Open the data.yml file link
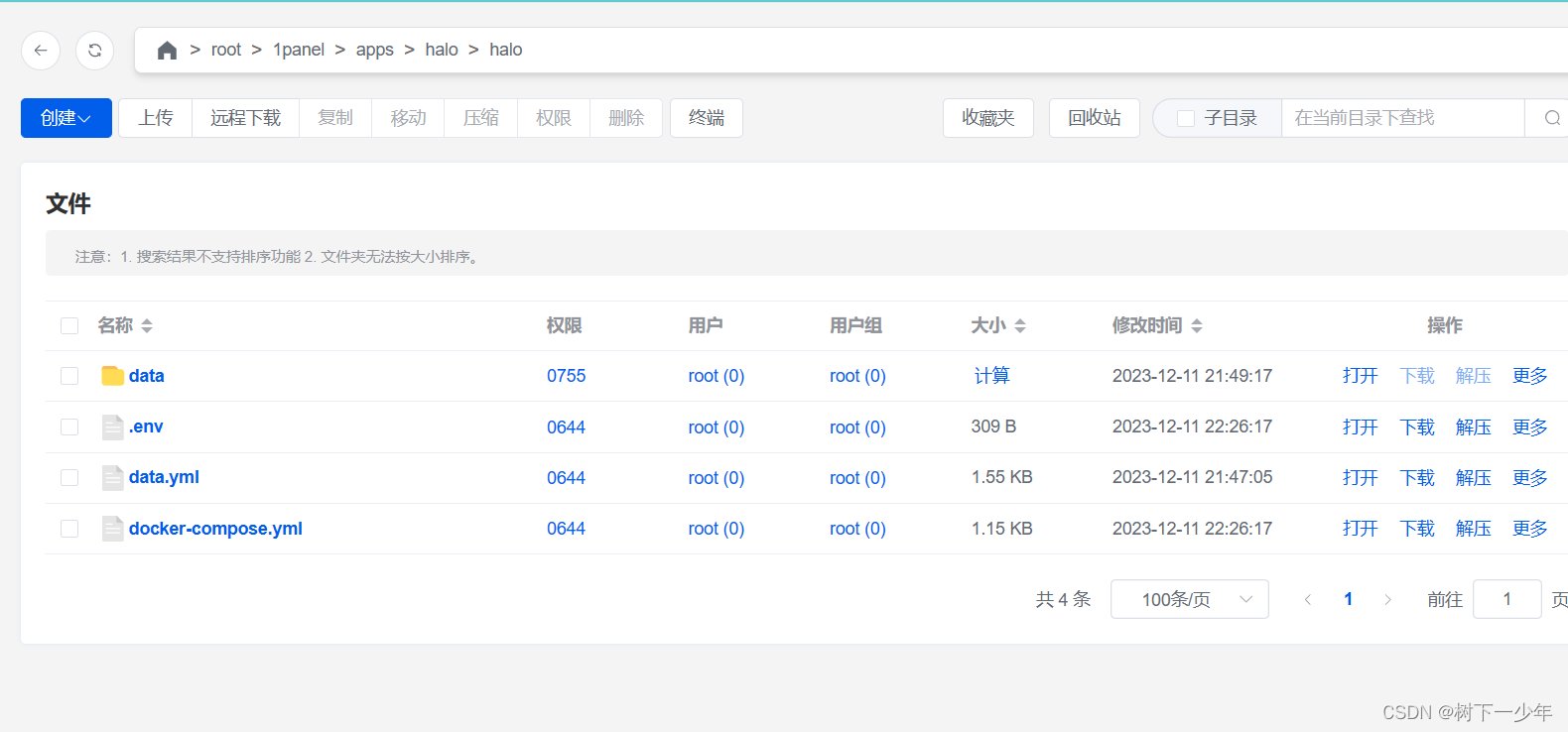 [164, 477]
